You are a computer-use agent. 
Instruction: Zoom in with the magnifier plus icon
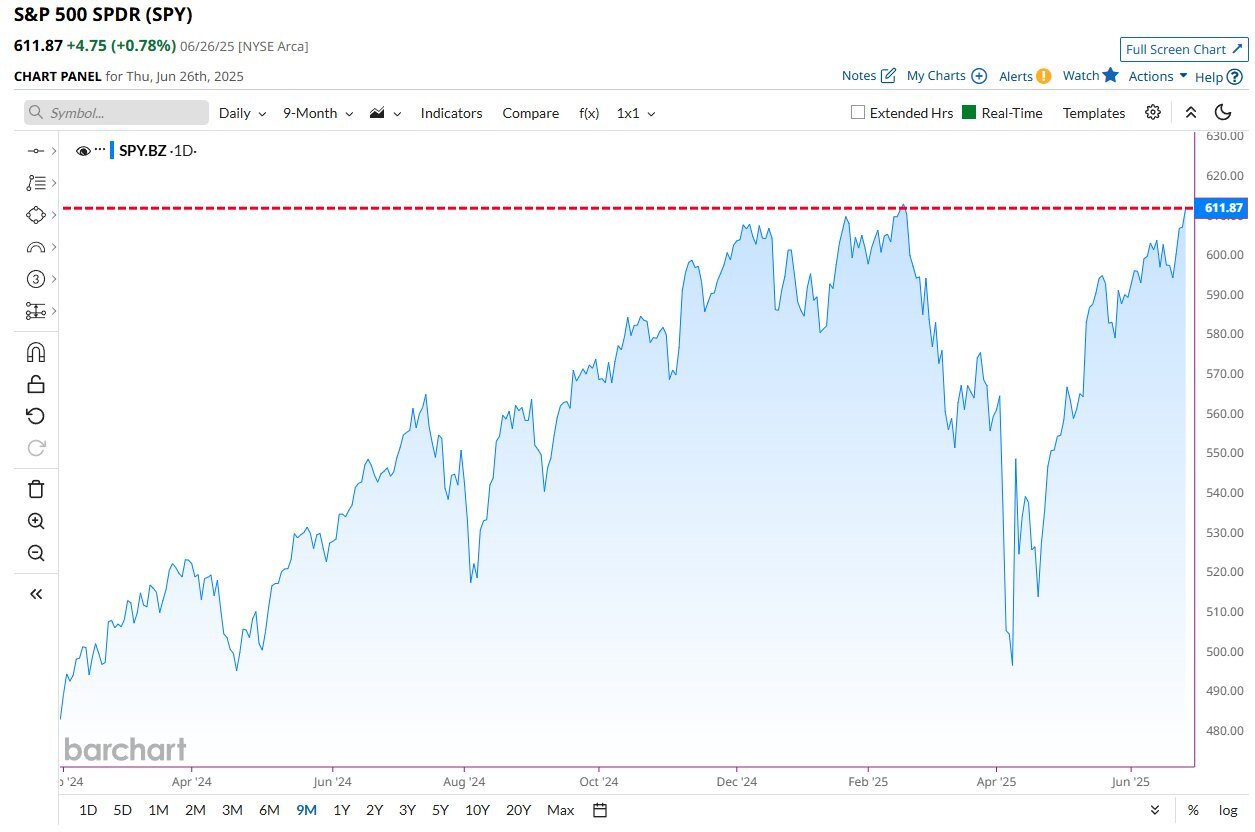pos(36,521)
